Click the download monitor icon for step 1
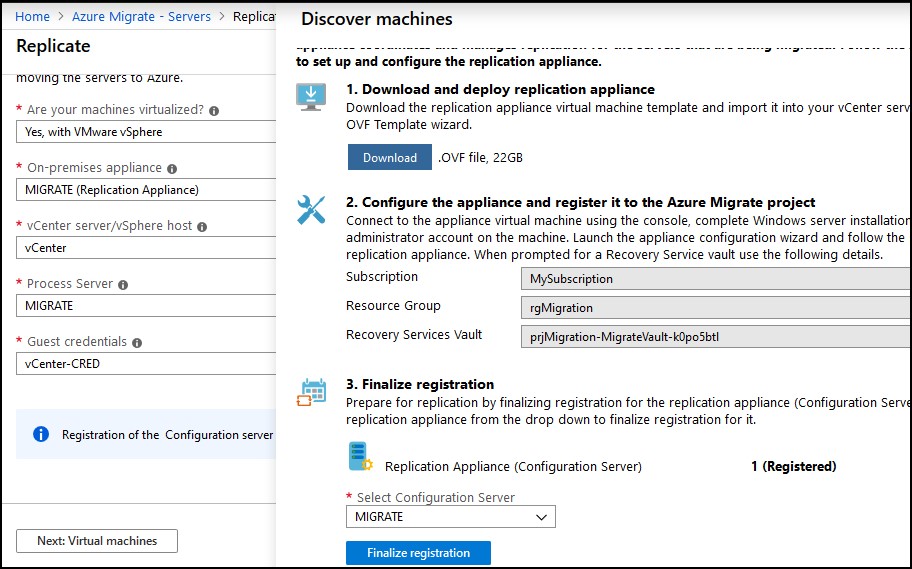Image resolution: width=912 pixels, height=569 pixels. (311, 97)
